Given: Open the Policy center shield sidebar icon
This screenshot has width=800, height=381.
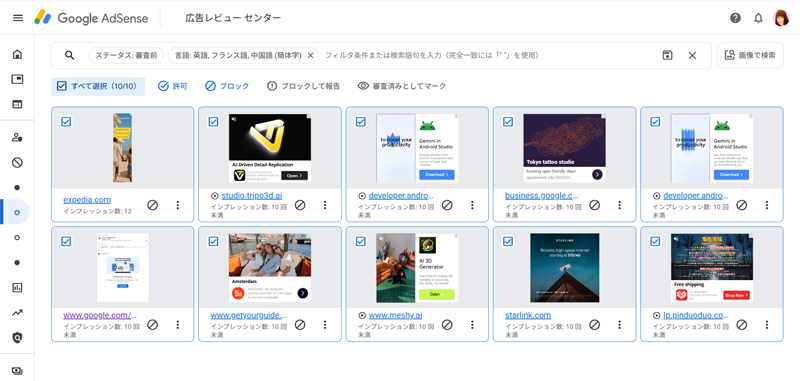Looking at the screenshot, I should [x=17, y=338].
